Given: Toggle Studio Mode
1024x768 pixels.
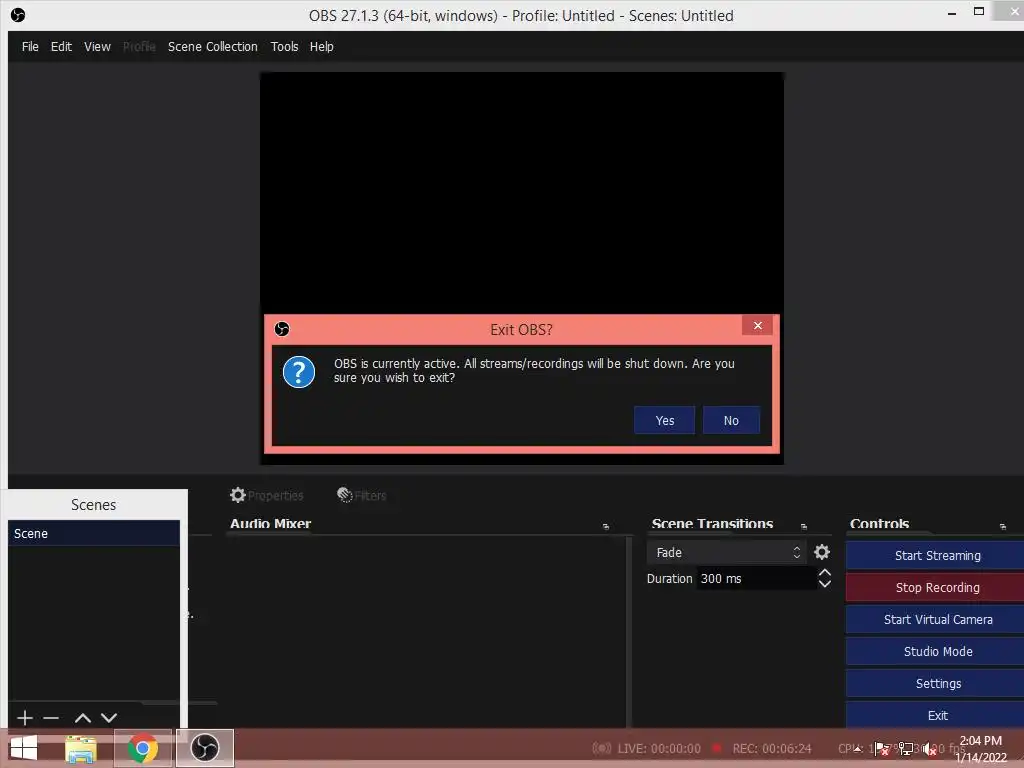Looking at the screenshot, I should click(x=936, y=652).
